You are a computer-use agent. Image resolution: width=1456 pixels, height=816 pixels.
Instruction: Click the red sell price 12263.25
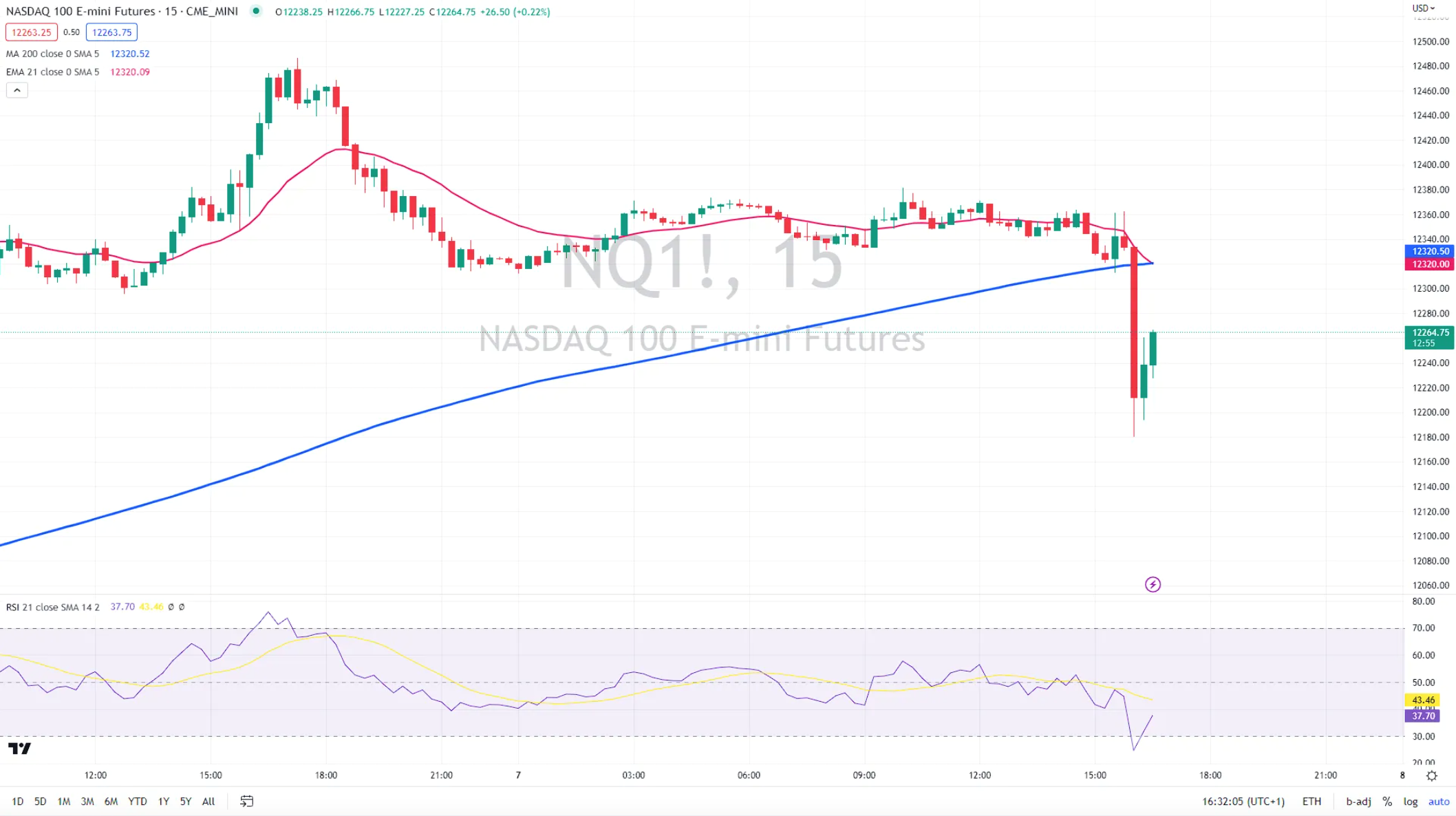pos(32,32)
